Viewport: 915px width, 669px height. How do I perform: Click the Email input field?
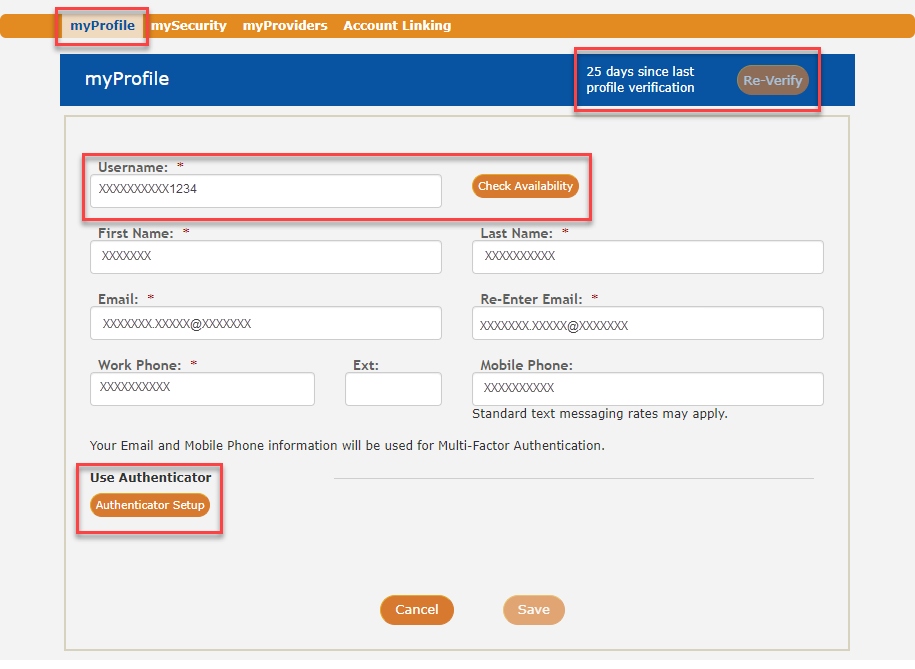[x=265, y=323]
